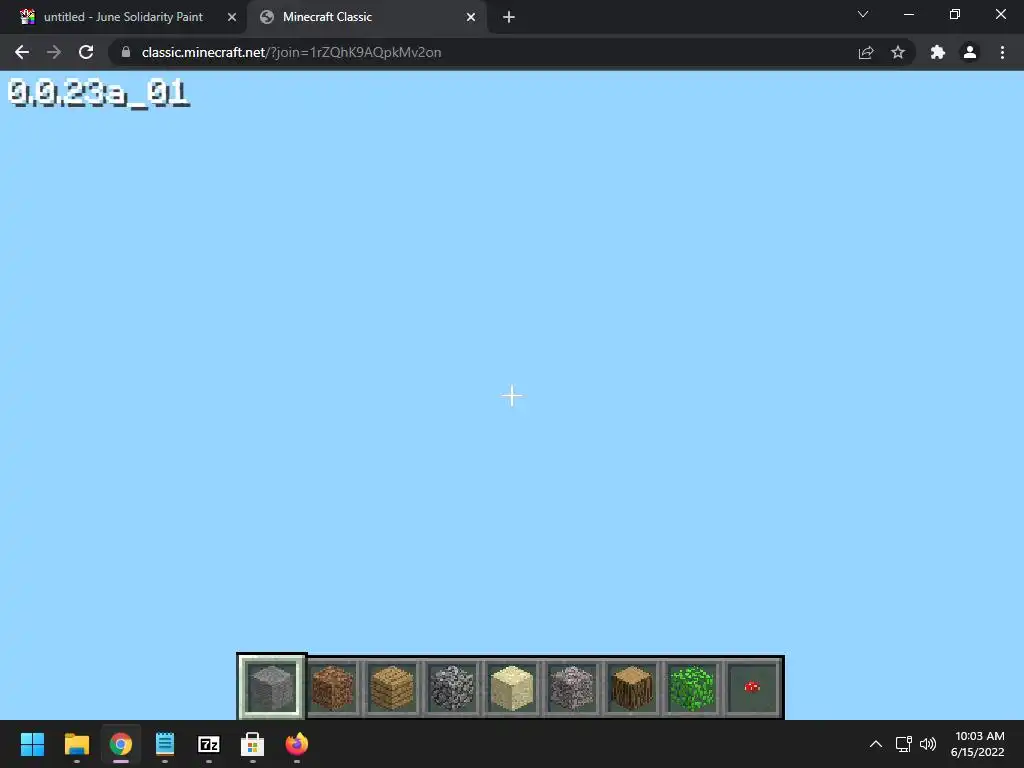The height and width of the screenshot is (768, 1024).
Task: Select the stone block in hotbar
Action: click(x=271, y=687)
